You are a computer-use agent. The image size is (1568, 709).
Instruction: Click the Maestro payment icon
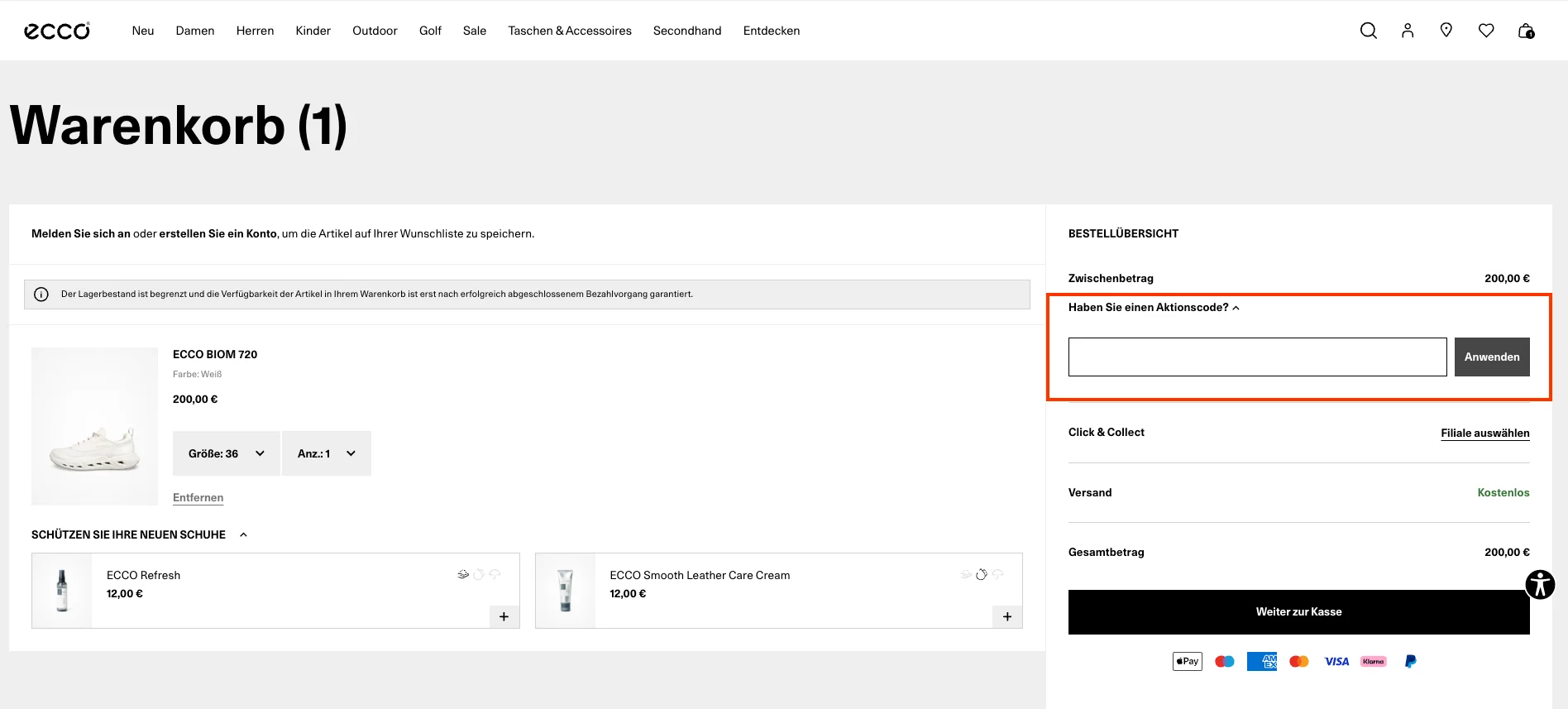coord(1225,661)
